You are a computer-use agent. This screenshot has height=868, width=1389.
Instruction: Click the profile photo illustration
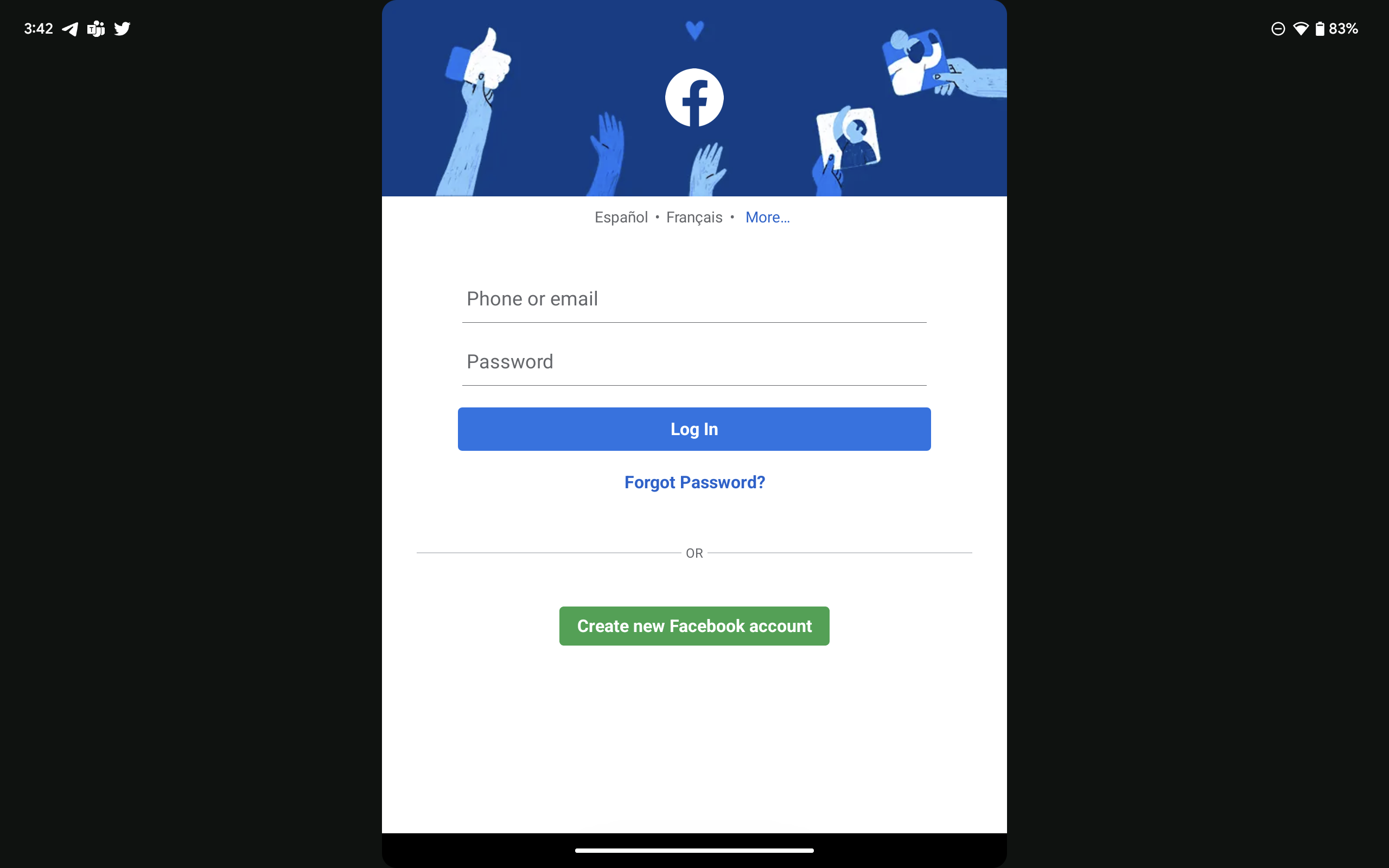pos(854,139)
